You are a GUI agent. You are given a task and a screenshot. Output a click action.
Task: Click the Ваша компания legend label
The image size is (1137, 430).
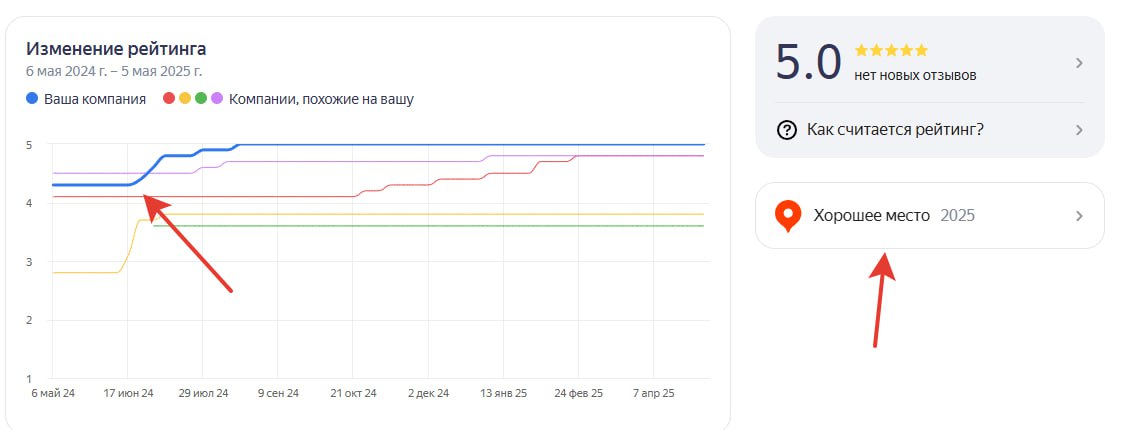(95, 99)
